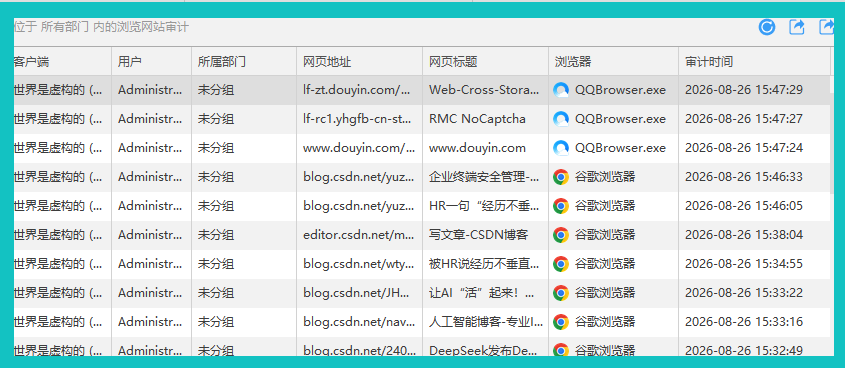Viewport: 845px width, 368px height.
Task: Click the HR一句“经历不垂... title cell
Action: [x=486, y=206]
